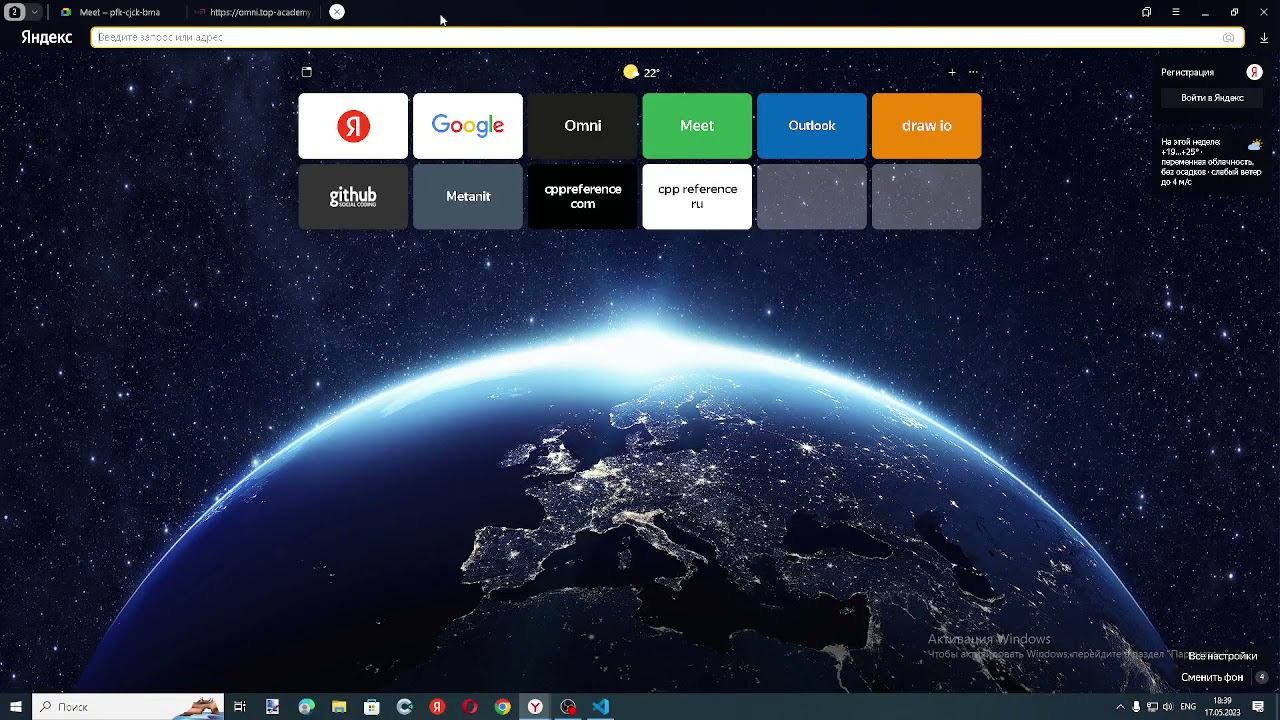Screen dimensions: 1280x720
Task: Open Google Chrome from the taskbar
Action: [503, 706]
